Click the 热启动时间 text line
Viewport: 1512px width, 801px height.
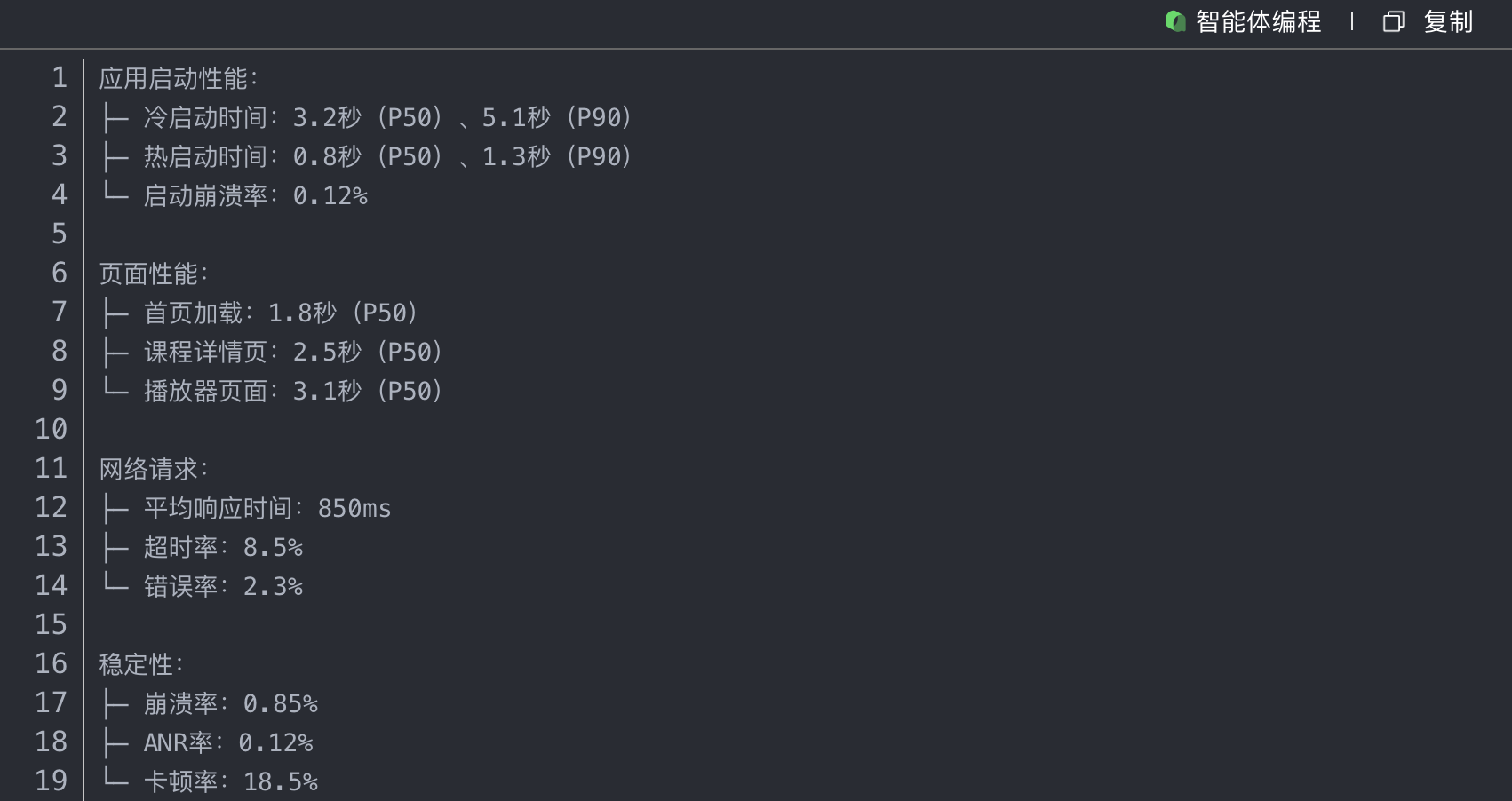click(387, 156)
